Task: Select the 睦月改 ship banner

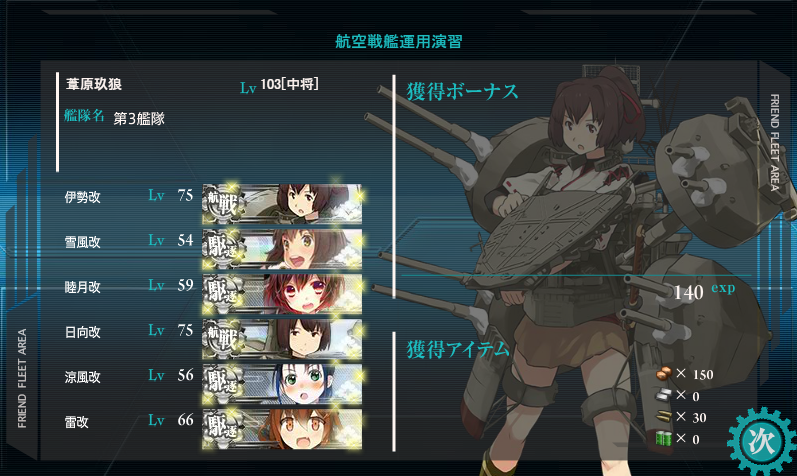Action: 282,294
